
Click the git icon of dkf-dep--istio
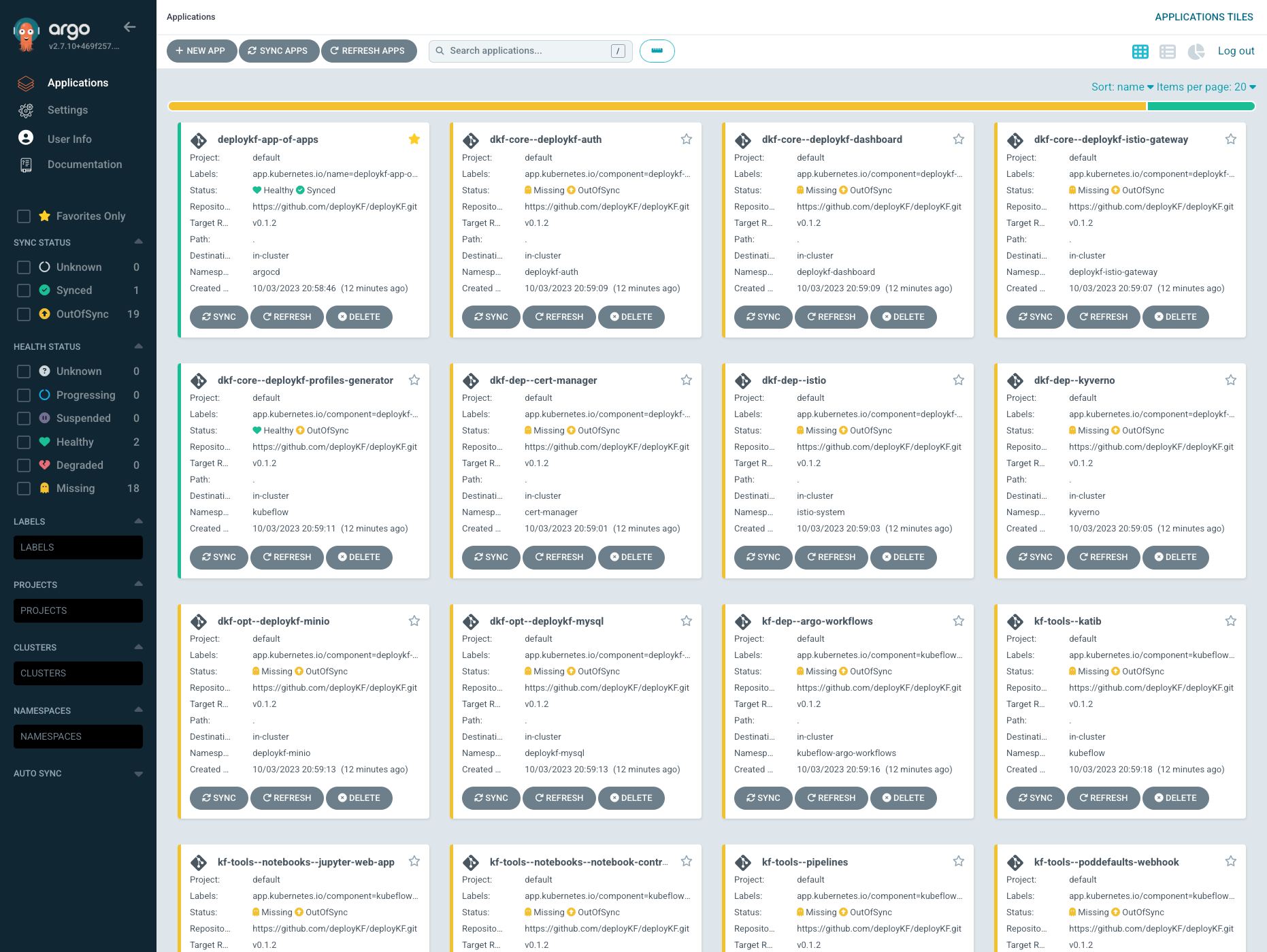tap(743, 381)
